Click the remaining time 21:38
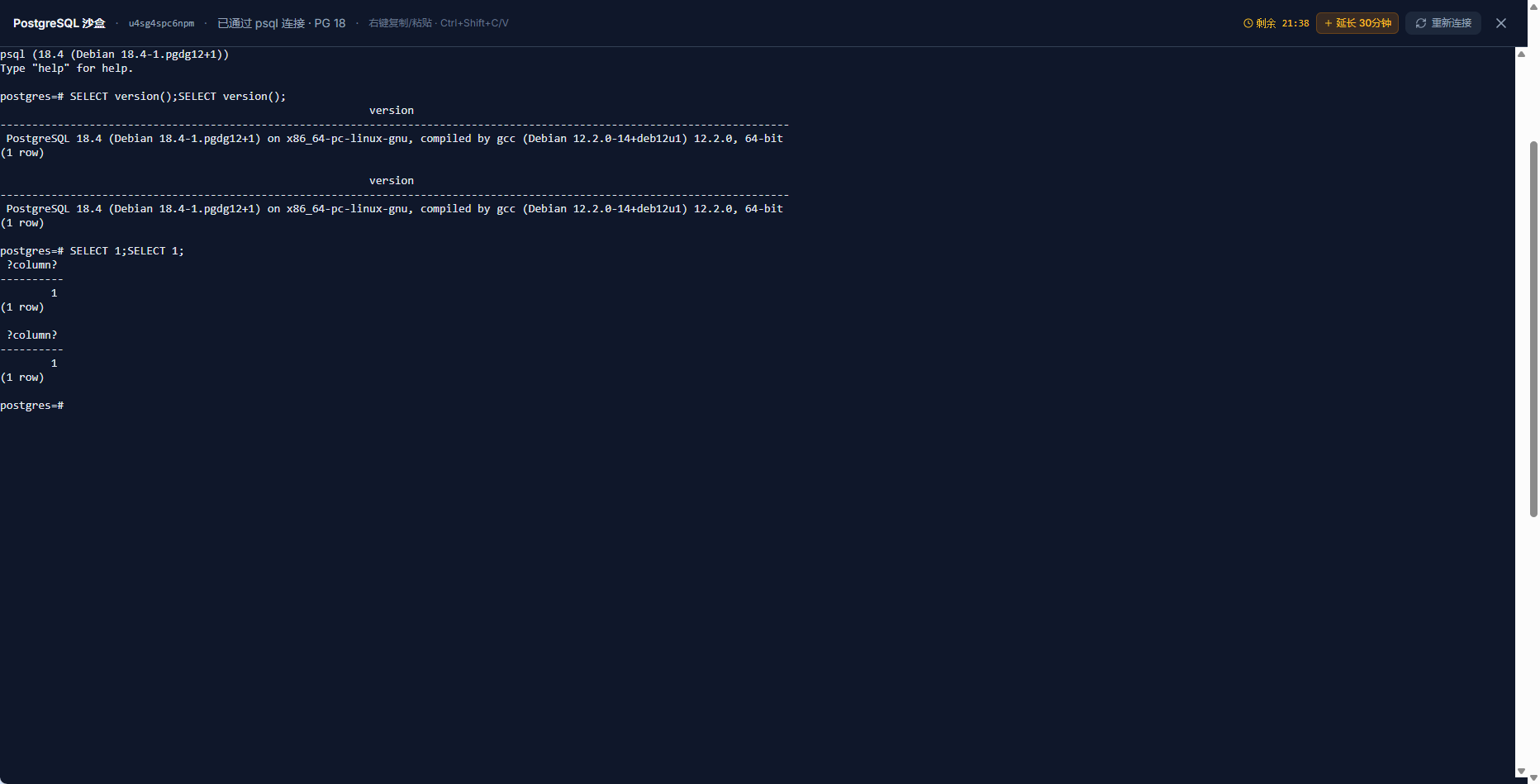This screenshot has height=784, width=1540. pos(1295,23)
